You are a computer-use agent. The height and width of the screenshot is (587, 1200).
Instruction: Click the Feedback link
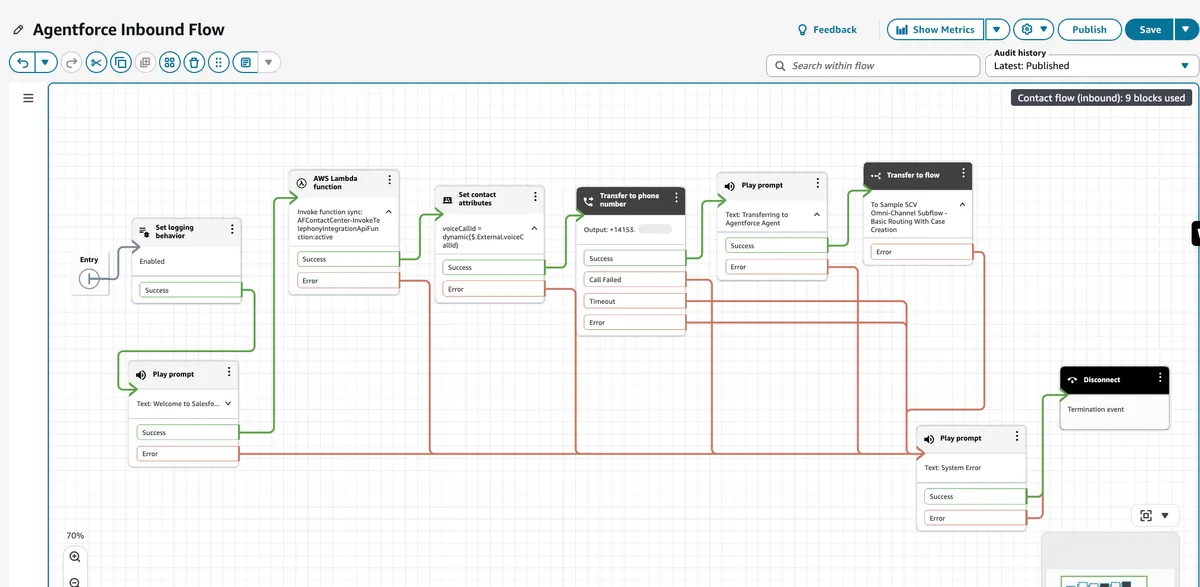tap(827, 30)
